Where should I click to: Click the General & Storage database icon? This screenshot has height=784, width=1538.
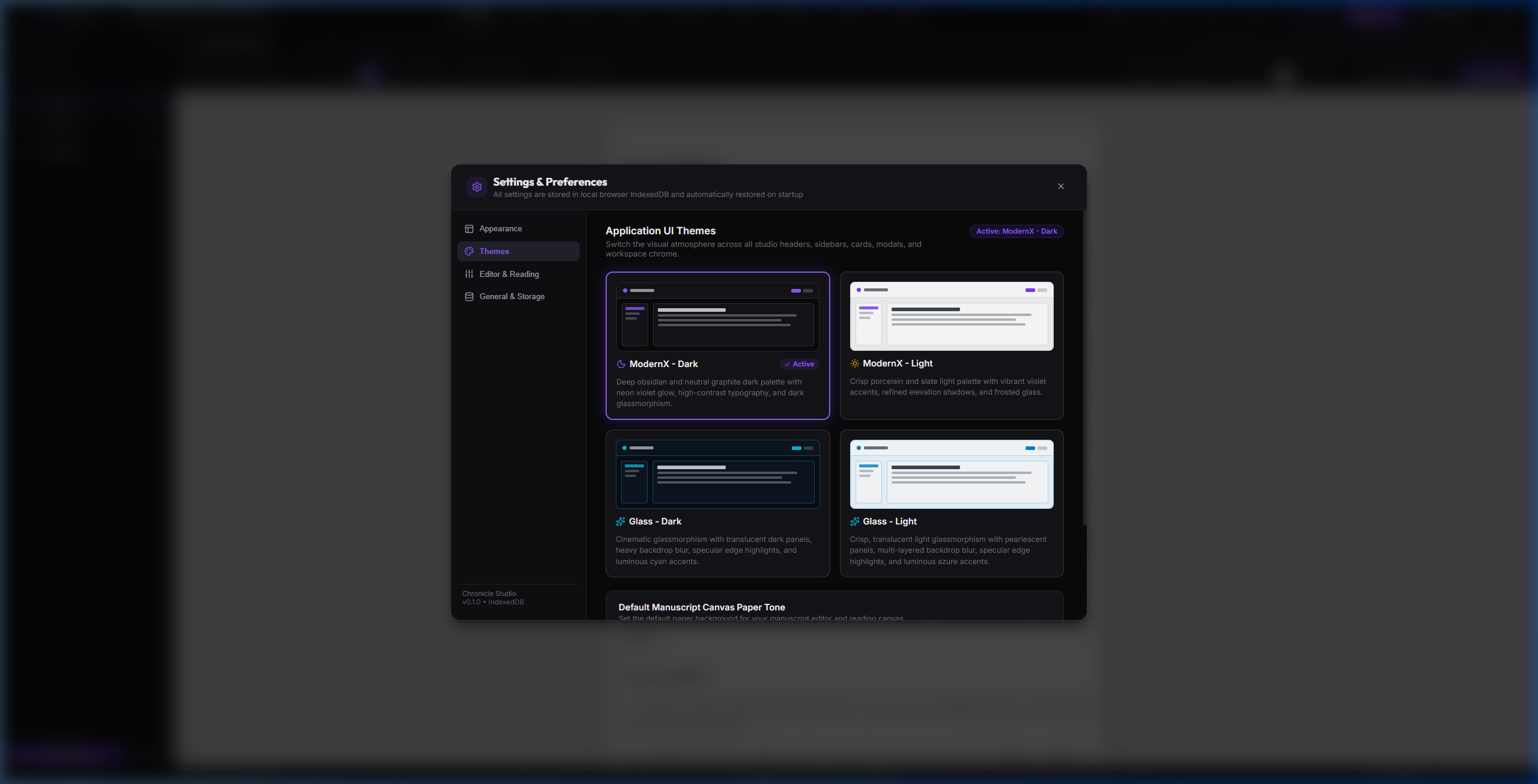[x=469, y=296]
